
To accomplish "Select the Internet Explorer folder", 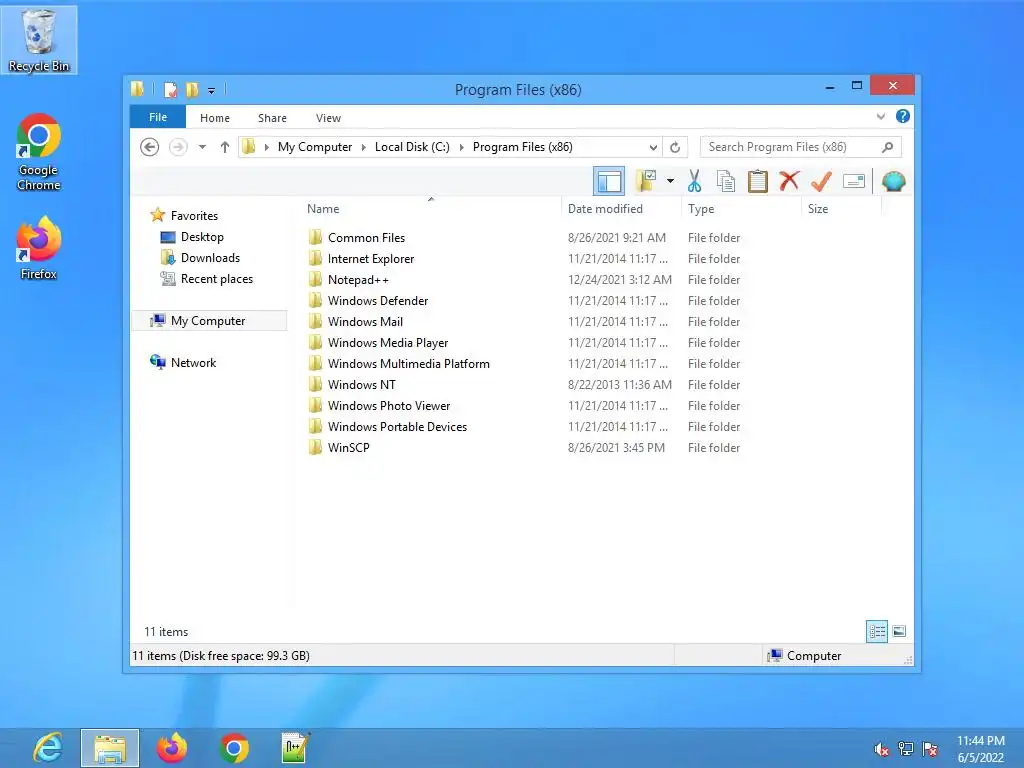I will 371,259.
